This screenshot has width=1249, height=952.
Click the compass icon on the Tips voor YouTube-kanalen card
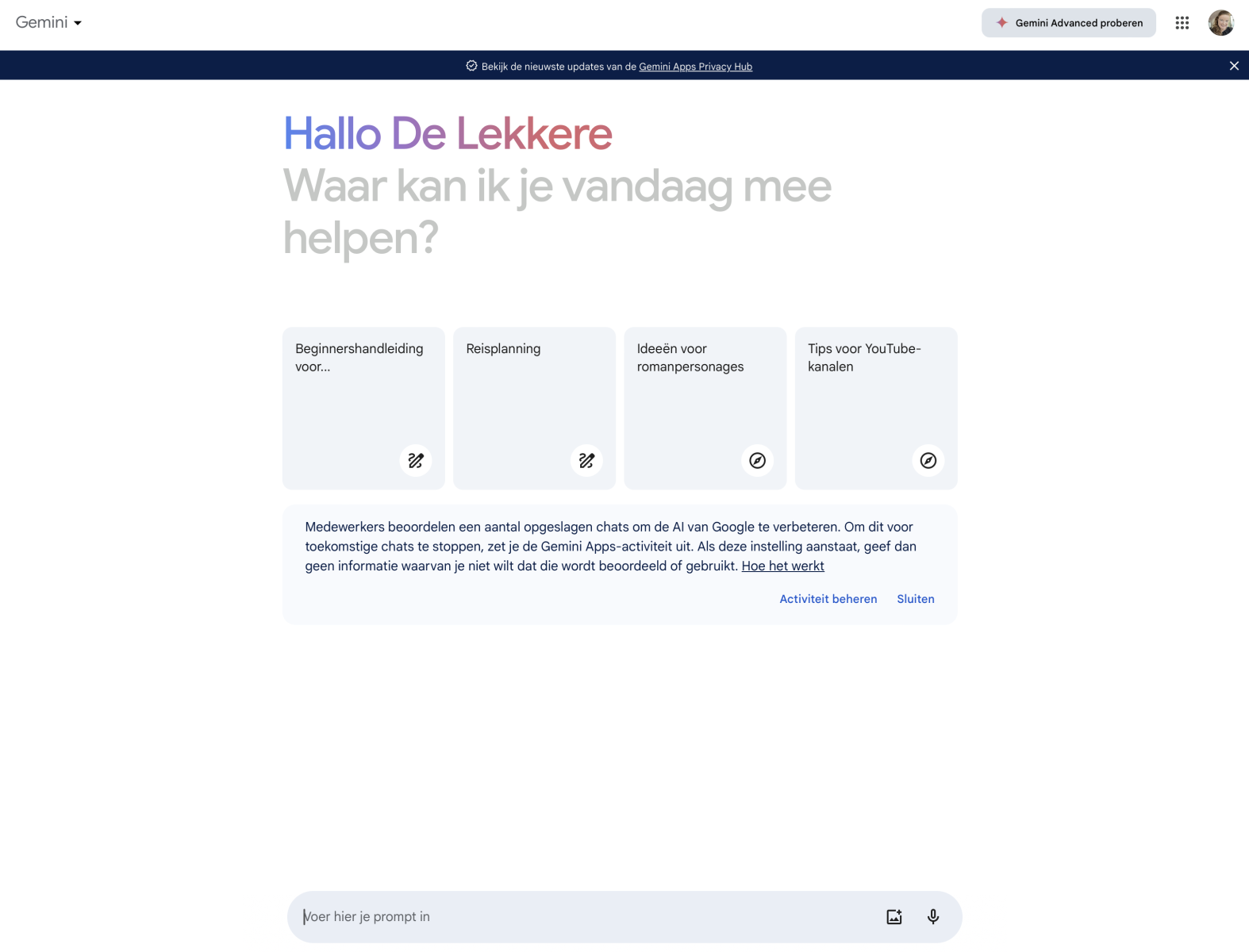[x=928, y=460]
